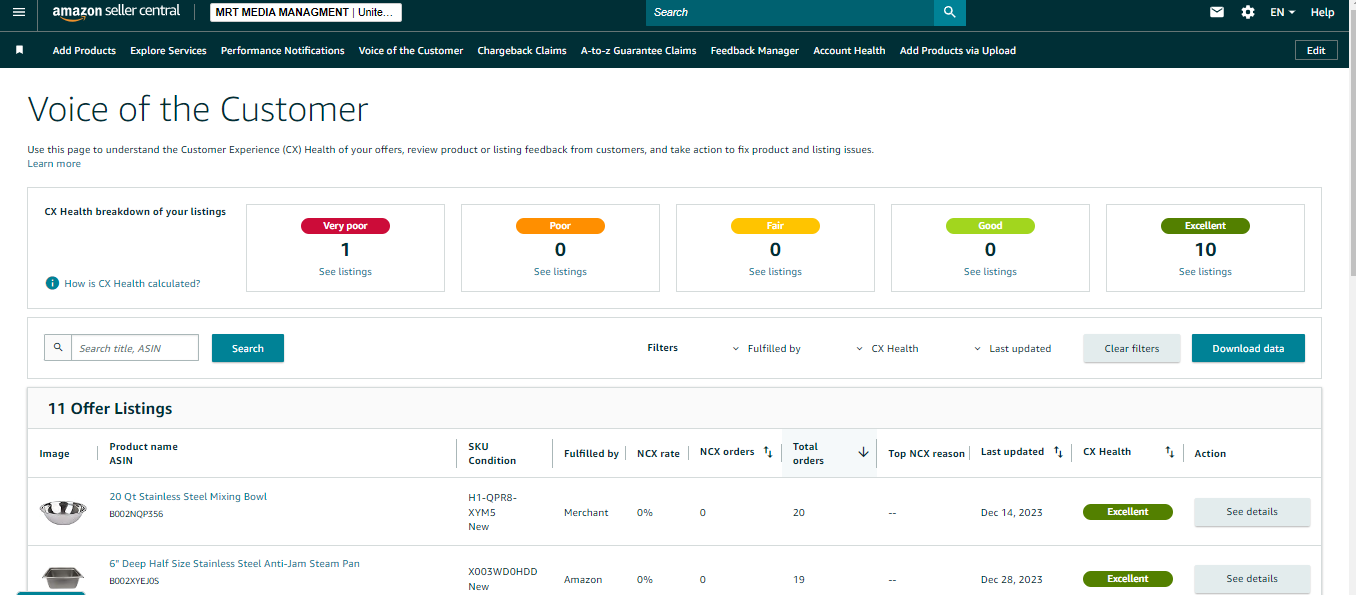Click the Amazon Seller Central logo
1356x595 pixels.
[116, 12]
